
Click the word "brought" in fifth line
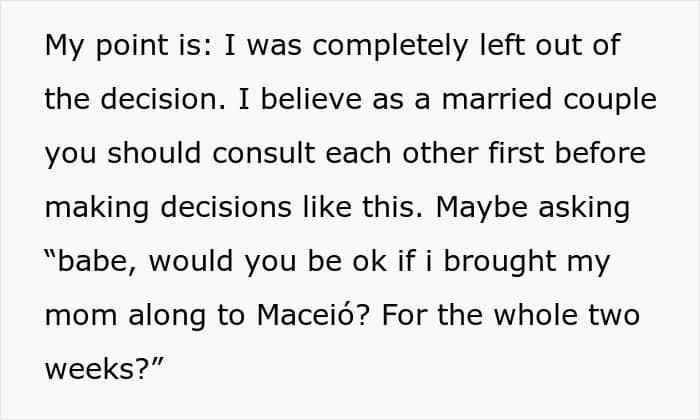500,263
